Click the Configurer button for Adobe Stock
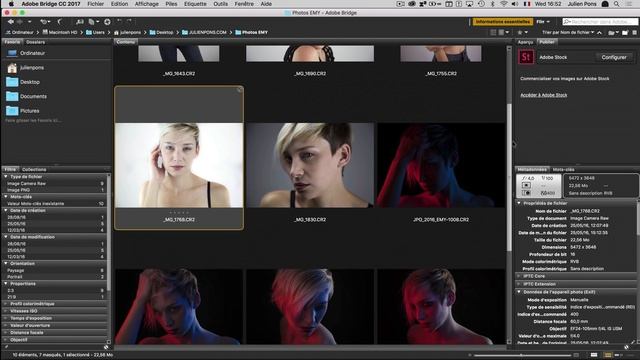640x360 pixels. (614, 57)
